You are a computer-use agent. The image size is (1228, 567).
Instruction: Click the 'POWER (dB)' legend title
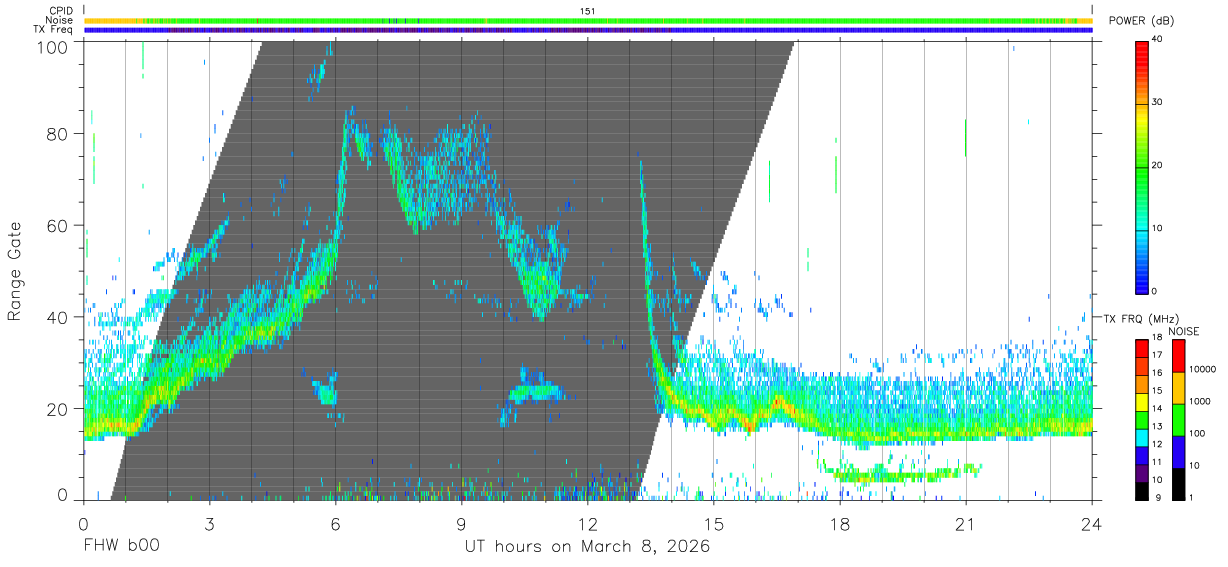tap(1141, 21)
